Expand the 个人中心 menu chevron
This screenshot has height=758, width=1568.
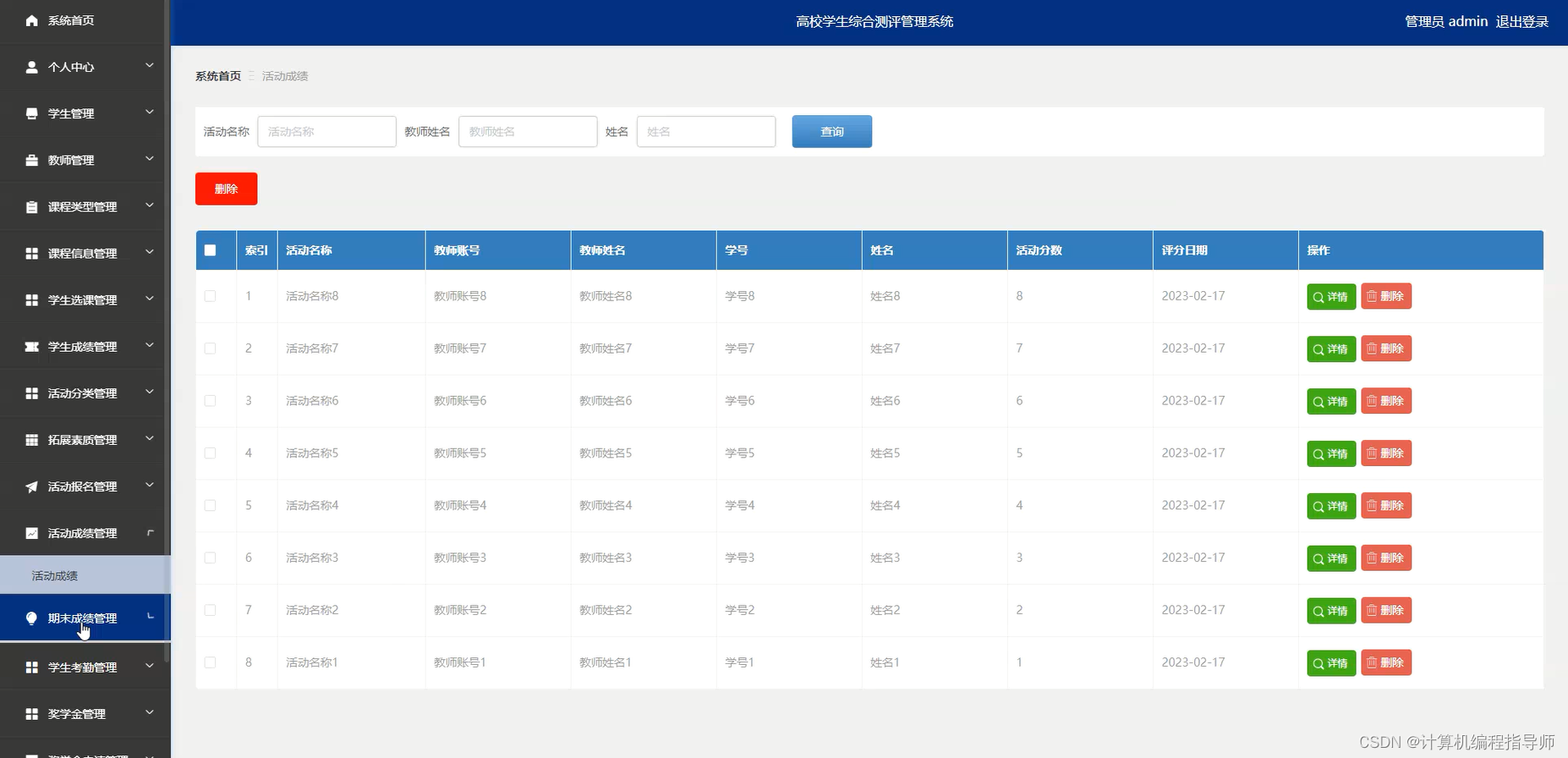tap(150, 65)
